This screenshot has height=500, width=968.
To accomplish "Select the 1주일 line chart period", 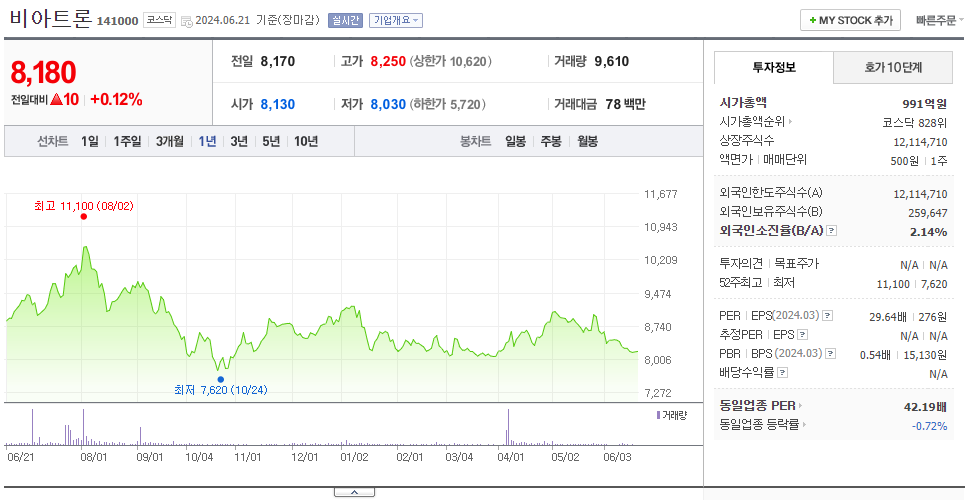I will pyautogui.click(x=127, y=141).
